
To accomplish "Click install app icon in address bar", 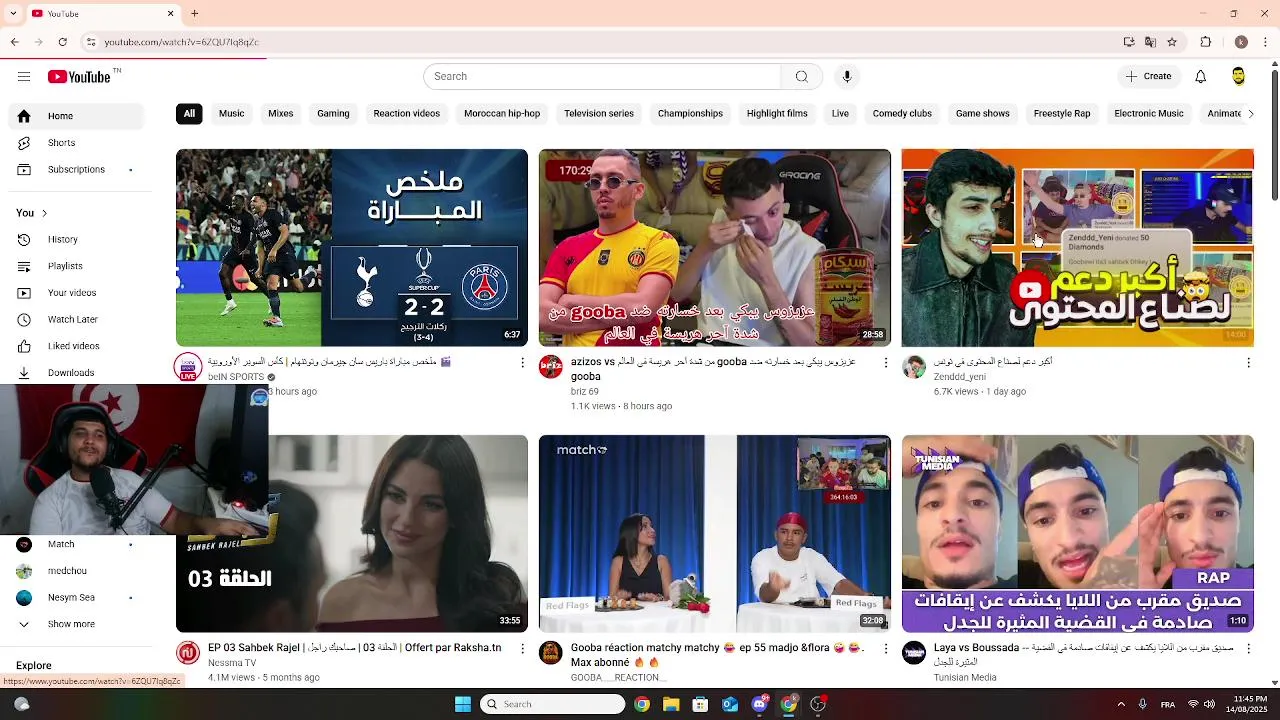I will [x=1128, y=42].
